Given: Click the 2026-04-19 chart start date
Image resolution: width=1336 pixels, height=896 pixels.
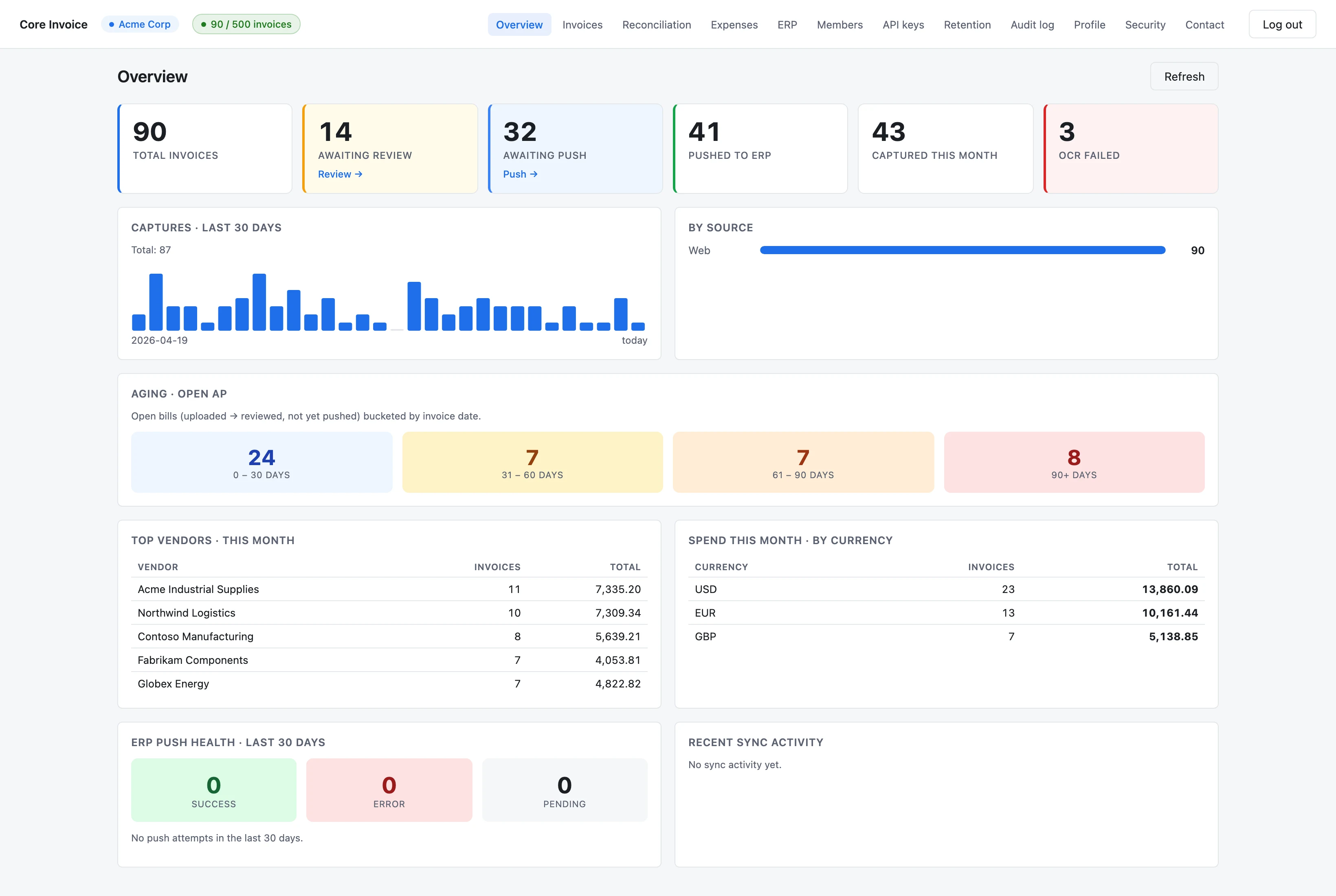Looking at the screenshot, I should (x=159, y=340).
